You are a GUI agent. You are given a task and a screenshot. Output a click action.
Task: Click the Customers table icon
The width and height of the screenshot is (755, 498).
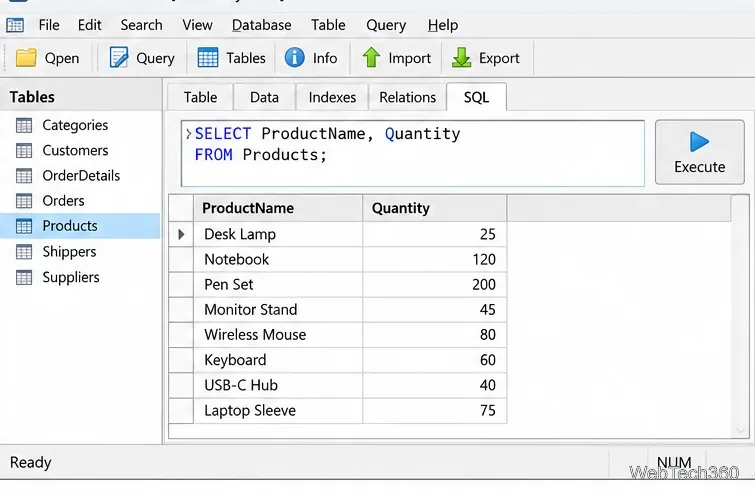coord(24,151)
